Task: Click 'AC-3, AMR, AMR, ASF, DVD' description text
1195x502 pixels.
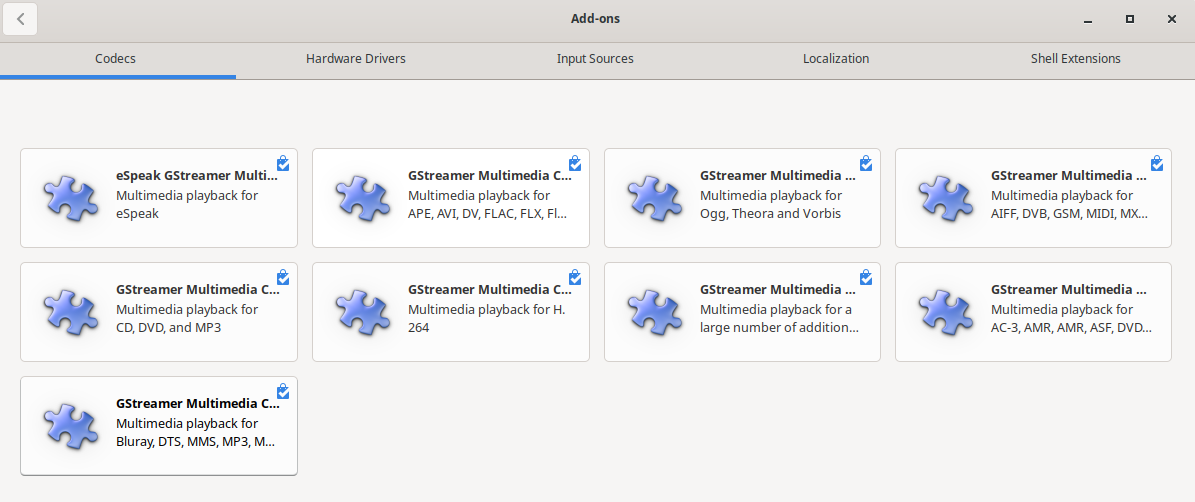Action: click(x=1072, y=328)
